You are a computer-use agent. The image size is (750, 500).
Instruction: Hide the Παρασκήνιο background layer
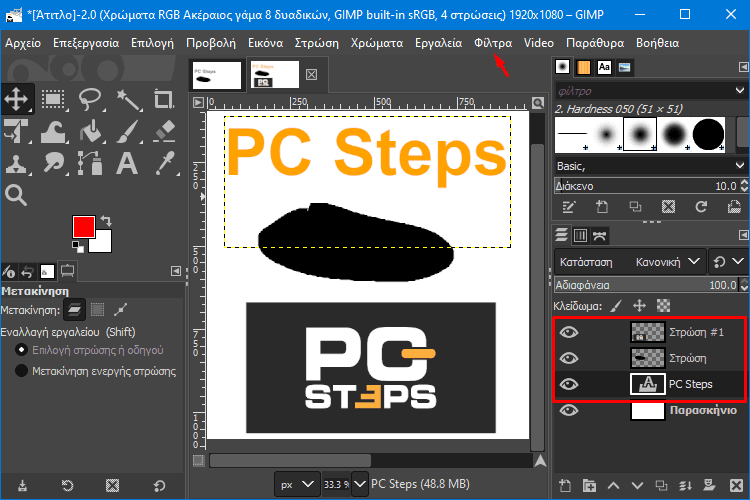[569, 411]
